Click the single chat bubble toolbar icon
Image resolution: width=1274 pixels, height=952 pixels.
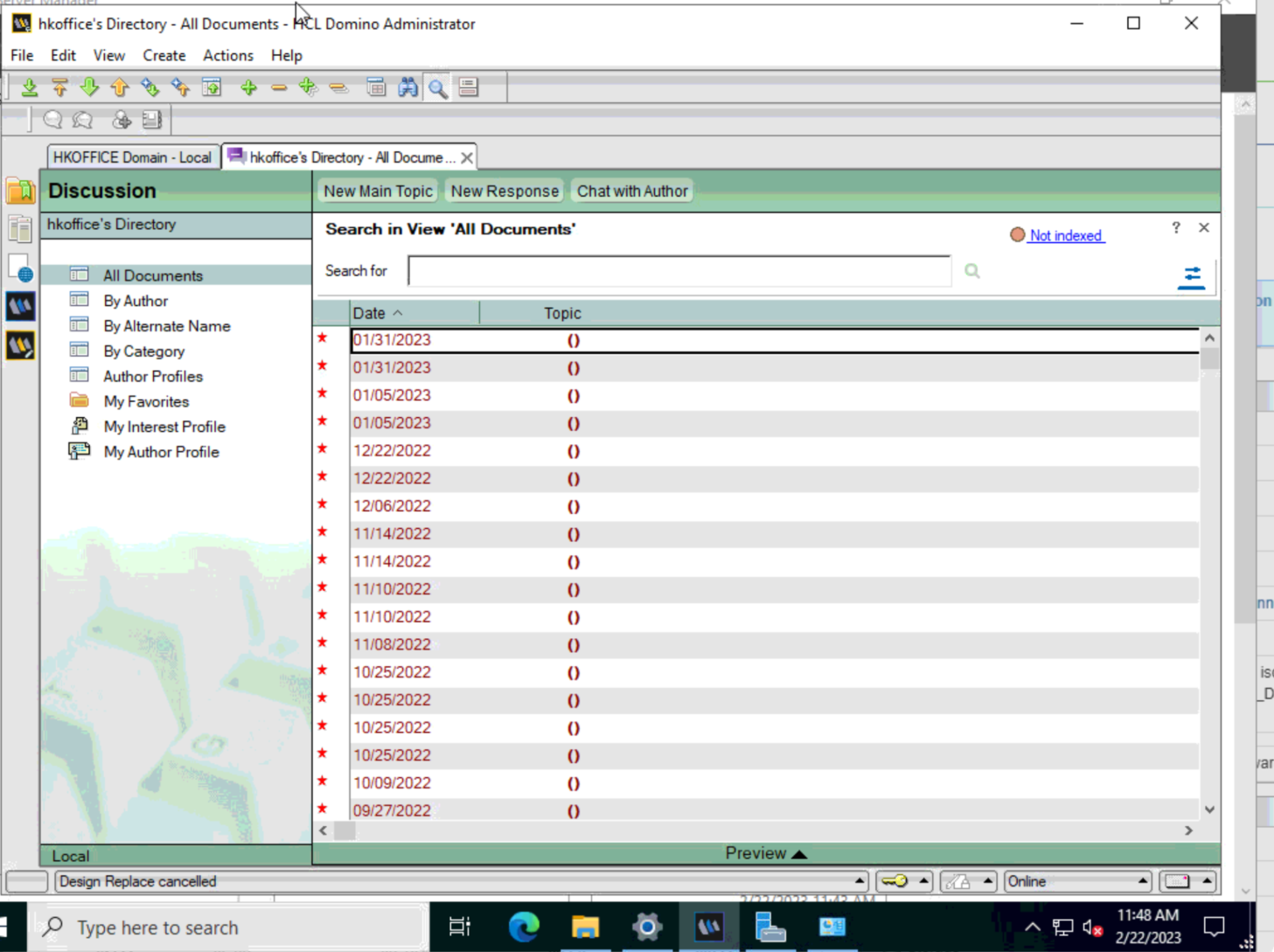pyautogui.click(x=52, y=120)
